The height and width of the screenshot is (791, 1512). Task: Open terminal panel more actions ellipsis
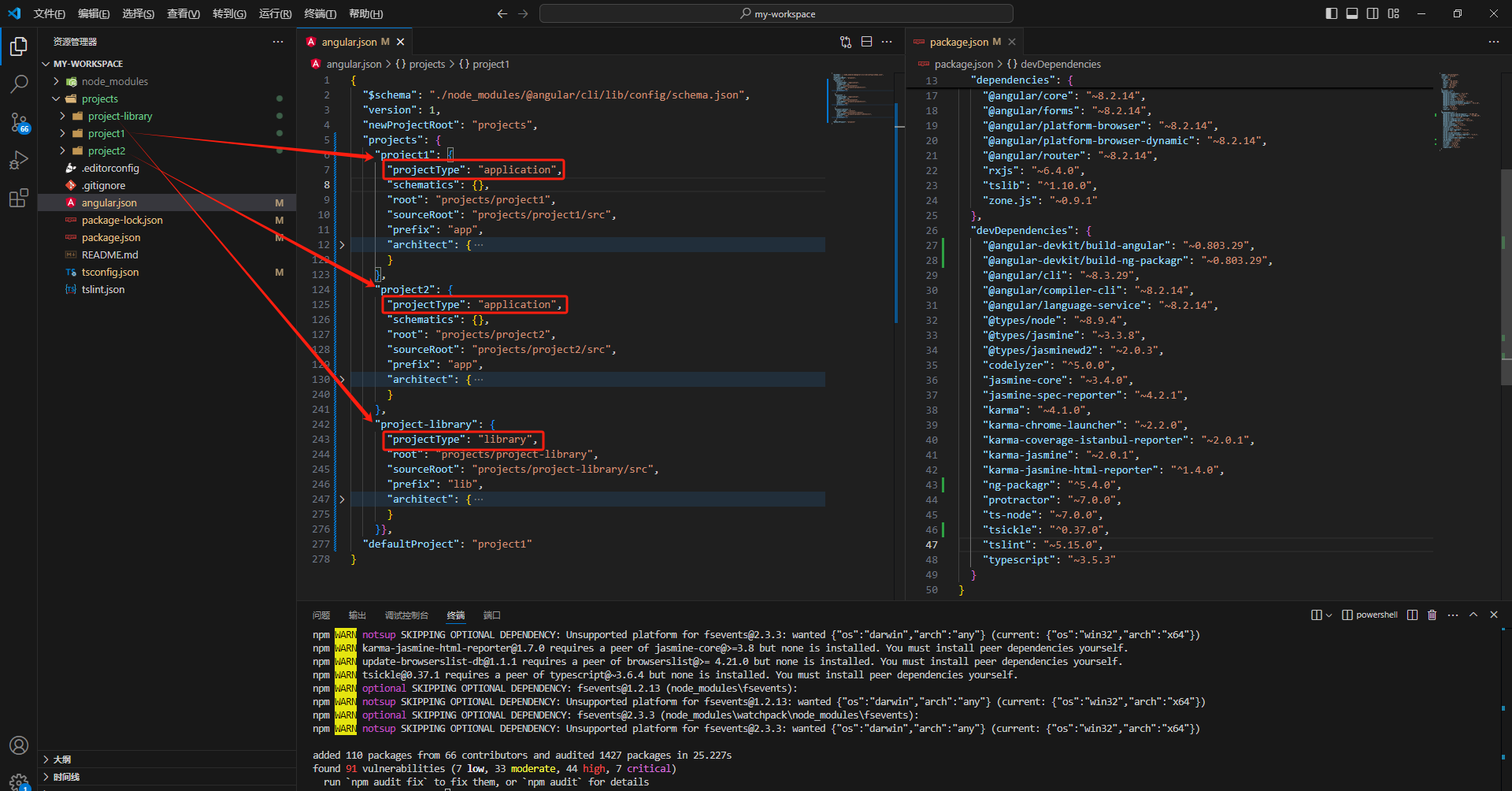[x=1453, y=615]
